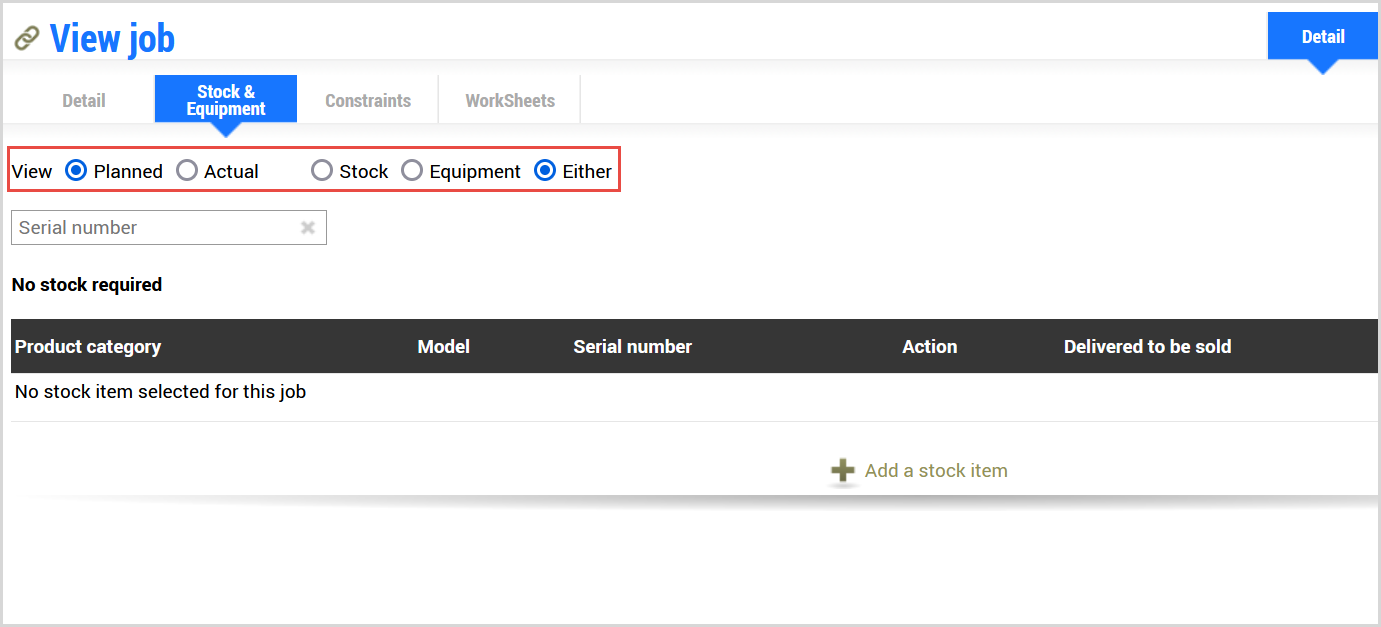
Task: Click the green plus icon for adding stock
Action: (x=843, y=470)
